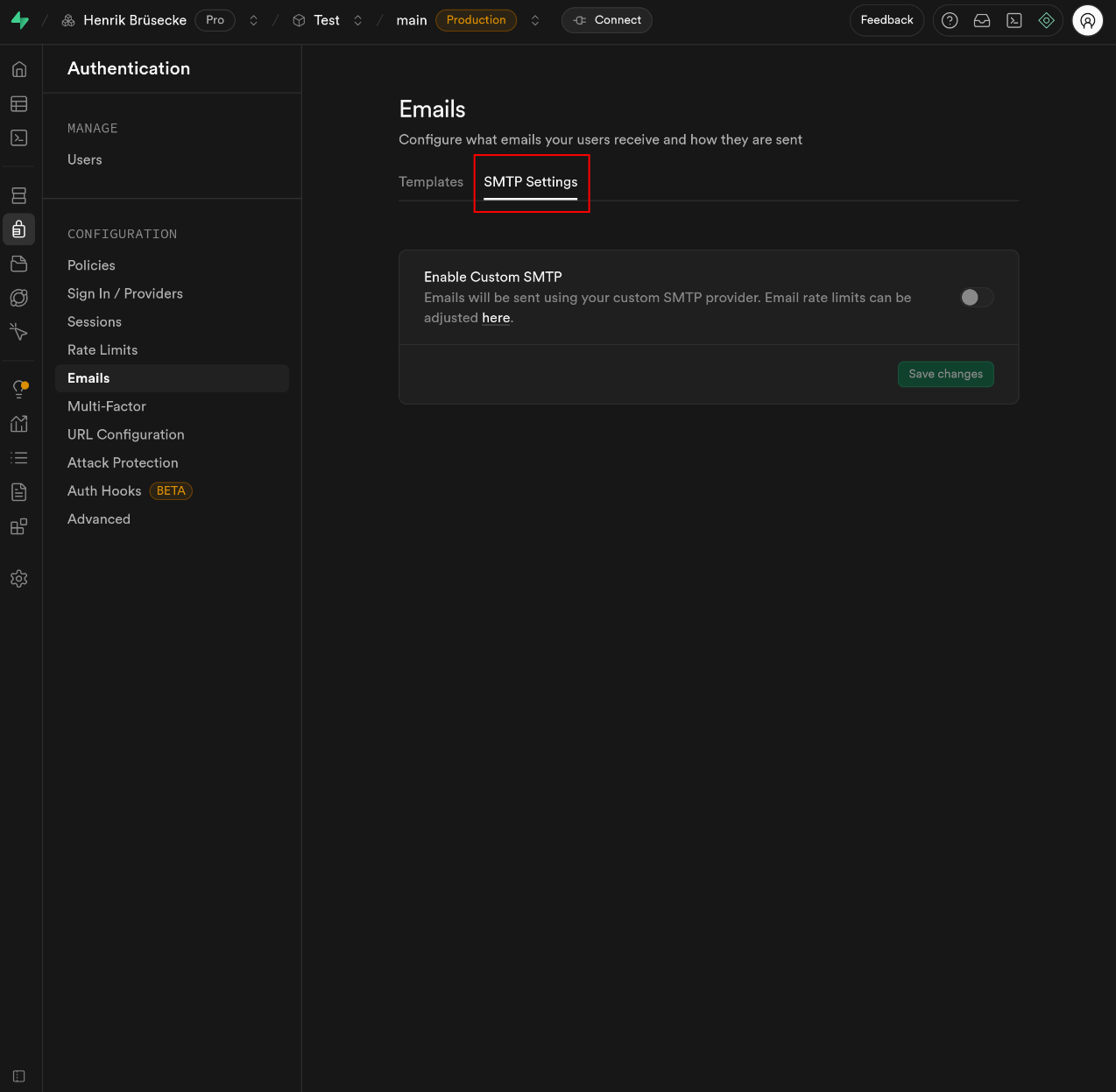The image size is (1116, 1092).
Task: Click the Save changes button
Action: pos(945,374)
